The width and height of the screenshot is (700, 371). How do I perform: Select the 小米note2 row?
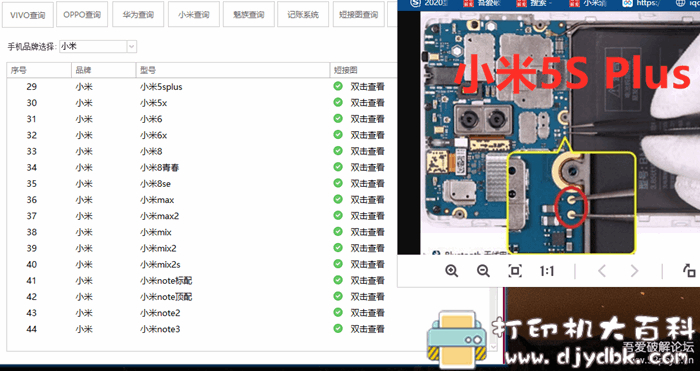(x=202, y=313)
